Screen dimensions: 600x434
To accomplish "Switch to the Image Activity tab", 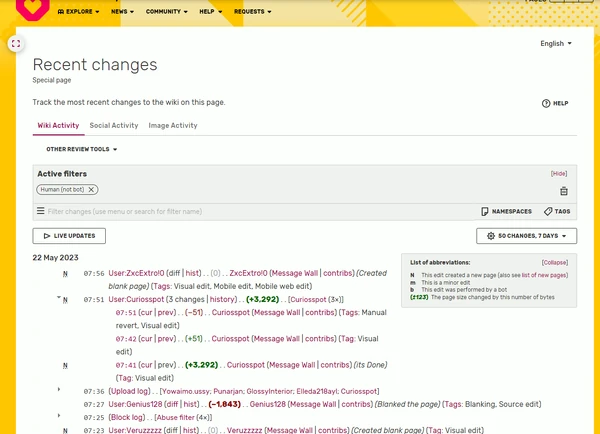I will point(172,126).
